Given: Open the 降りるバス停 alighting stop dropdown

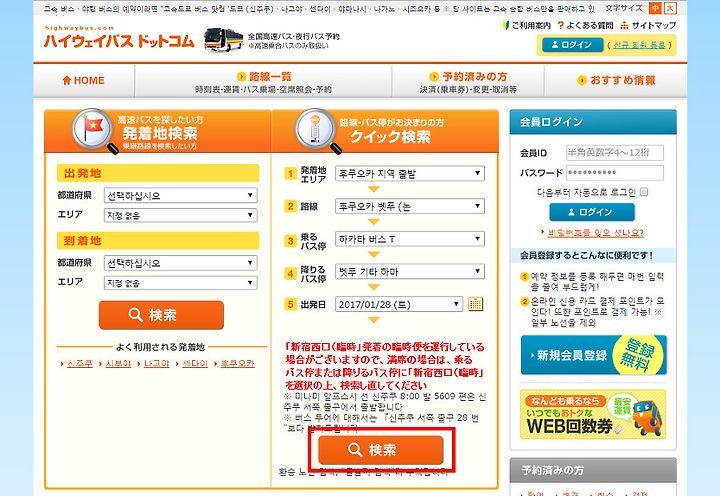Looking at the screenshot, I should pyautogui.click(x=410, y=271).
